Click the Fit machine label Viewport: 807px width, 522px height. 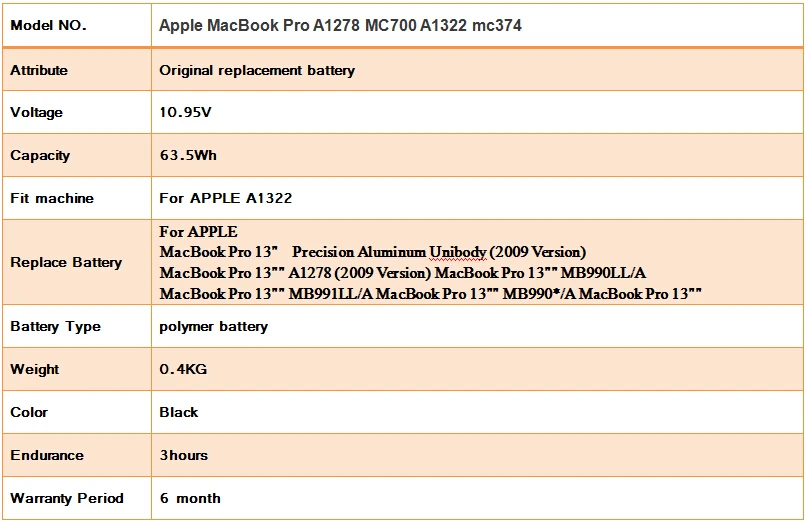52,198
